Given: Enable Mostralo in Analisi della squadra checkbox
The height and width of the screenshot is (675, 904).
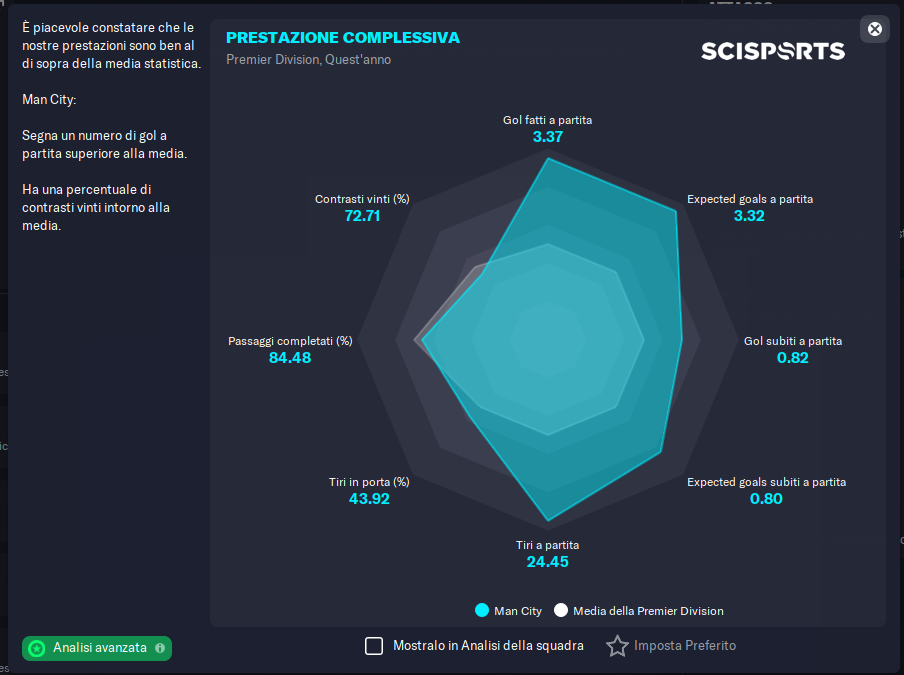Looking at the screenshot, I should point(374,646).
